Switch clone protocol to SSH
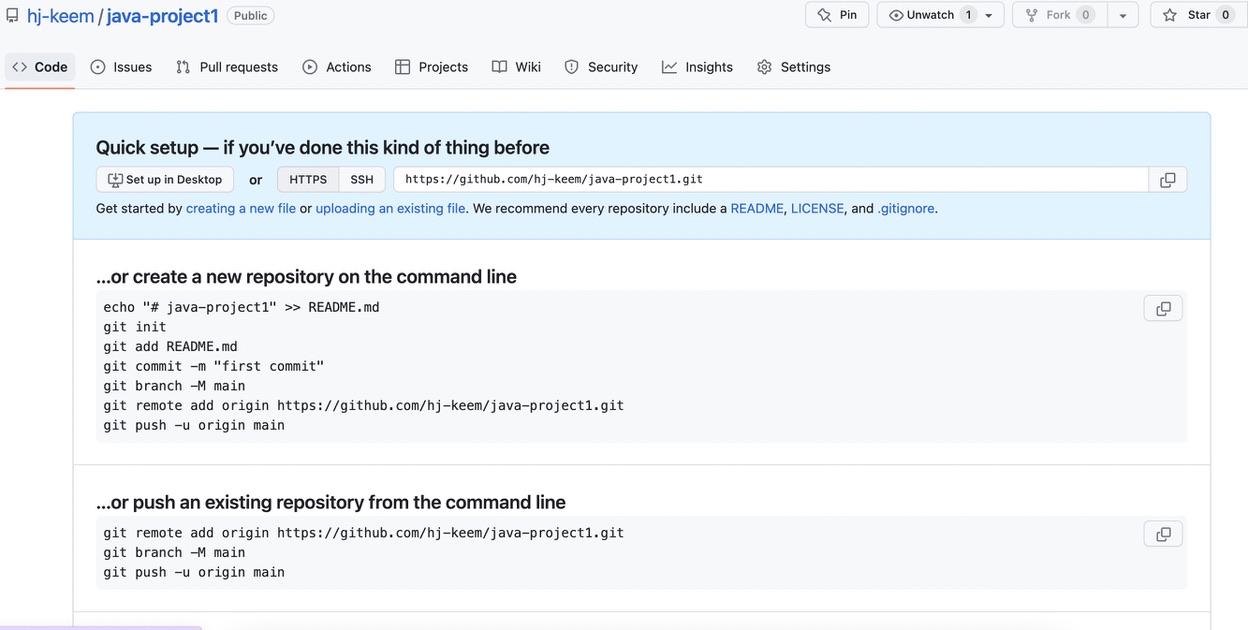Viewport: 1248px width, 630px height. click(x=362, y=180)
